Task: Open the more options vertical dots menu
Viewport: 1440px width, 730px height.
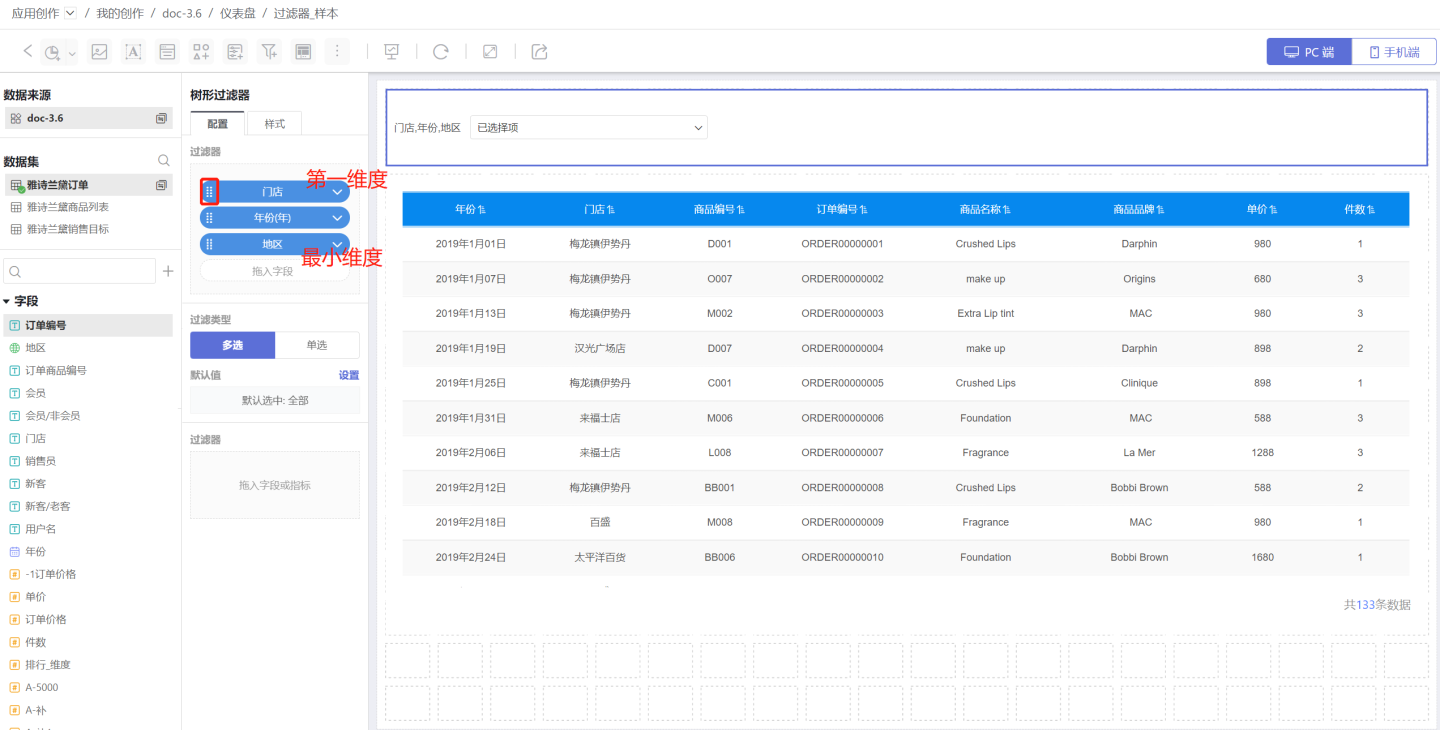Action: (x=337, y=52)
